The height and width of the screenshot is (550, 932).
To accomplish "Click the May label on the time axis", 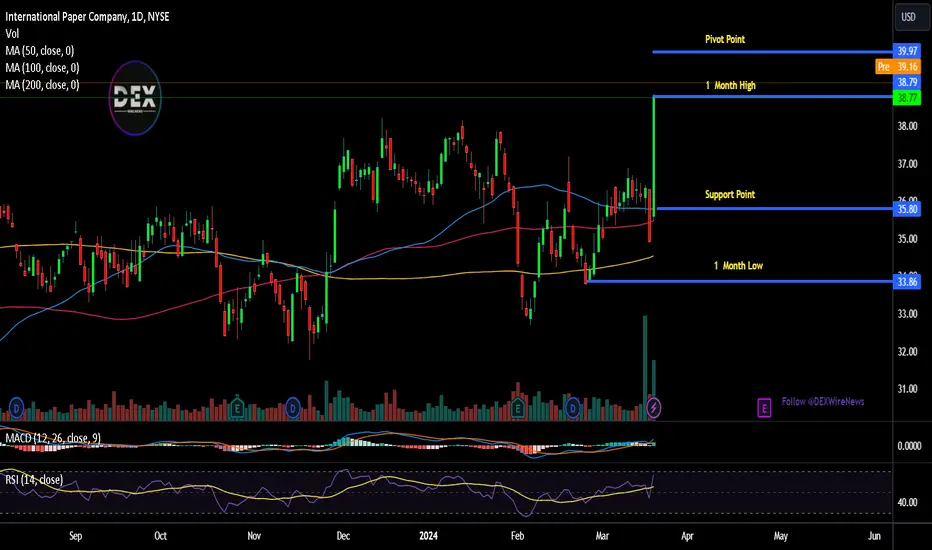I will tap(780, 536).
